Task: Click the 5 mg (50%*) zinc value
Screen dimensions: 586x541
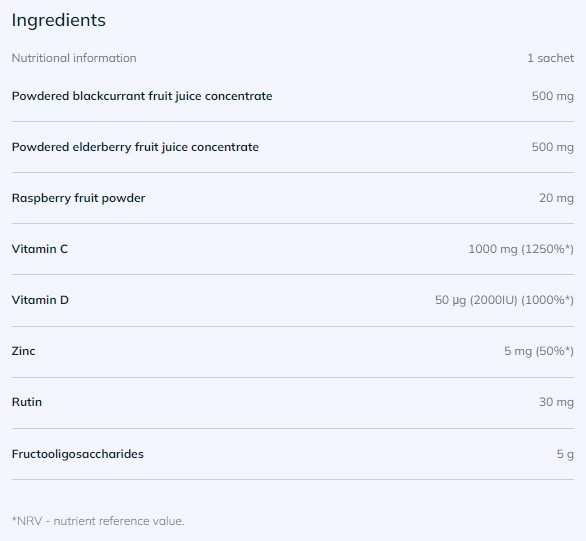Action: (539, 351)
